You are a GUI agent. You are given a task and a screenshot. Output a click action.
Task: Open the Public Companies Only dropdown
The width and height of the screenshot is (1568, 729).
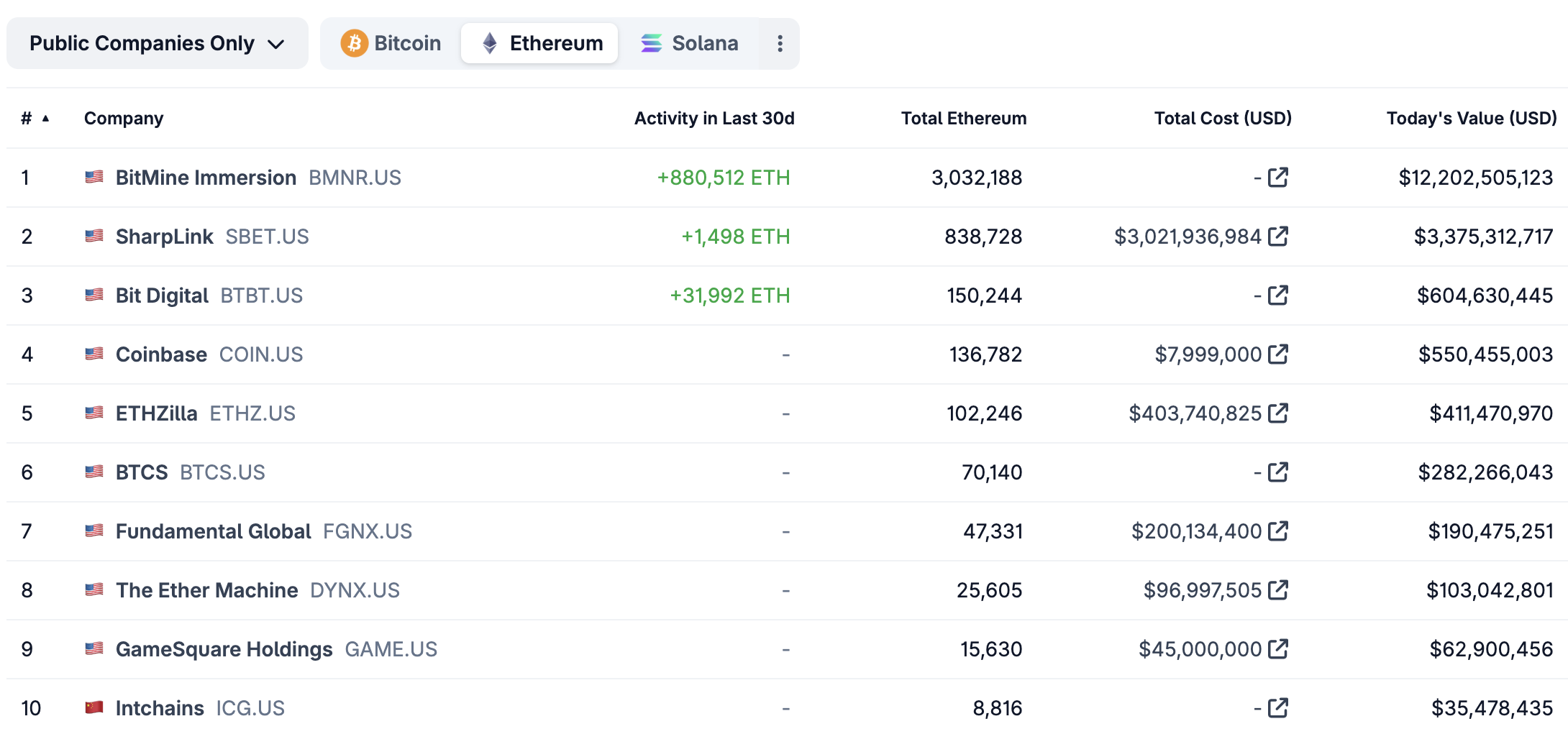[x=156, y=43]
